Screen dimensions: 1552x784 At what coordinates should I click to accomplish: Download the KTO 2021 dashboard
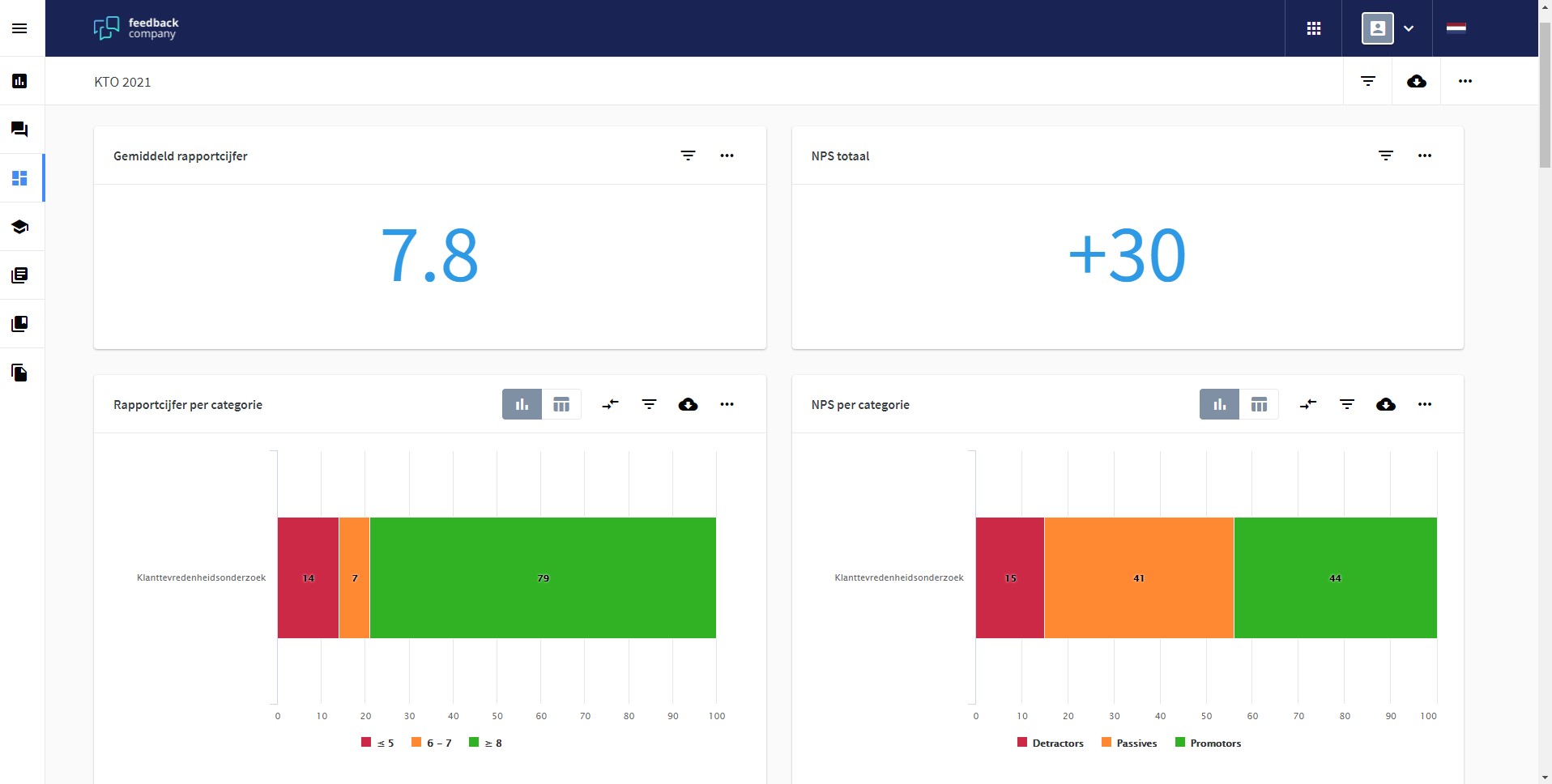pos(1417,81)
